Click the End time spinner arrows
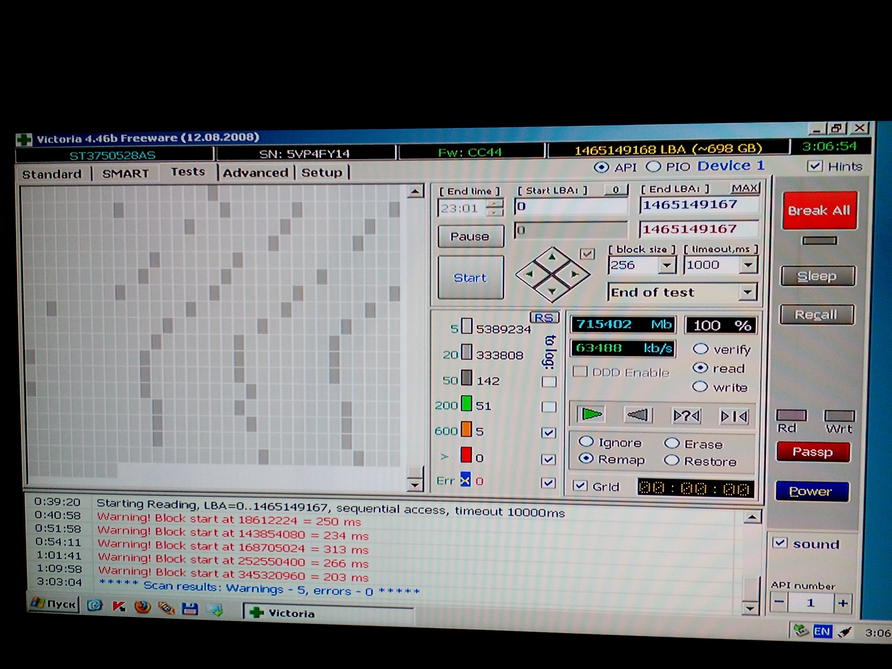Screen dimensions: 892x669 coord(494,208)
